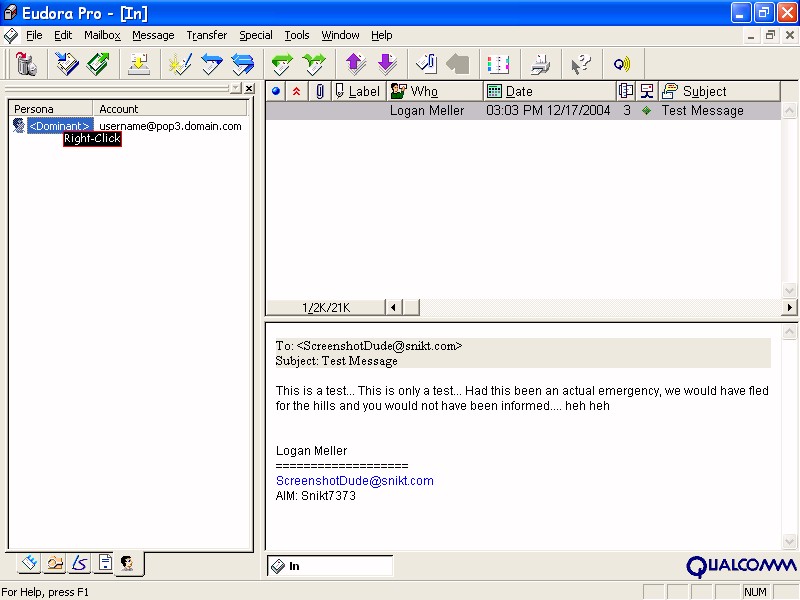Click the Reply All toolbar icon
The image size is (800, 600).
coord(243,64)
